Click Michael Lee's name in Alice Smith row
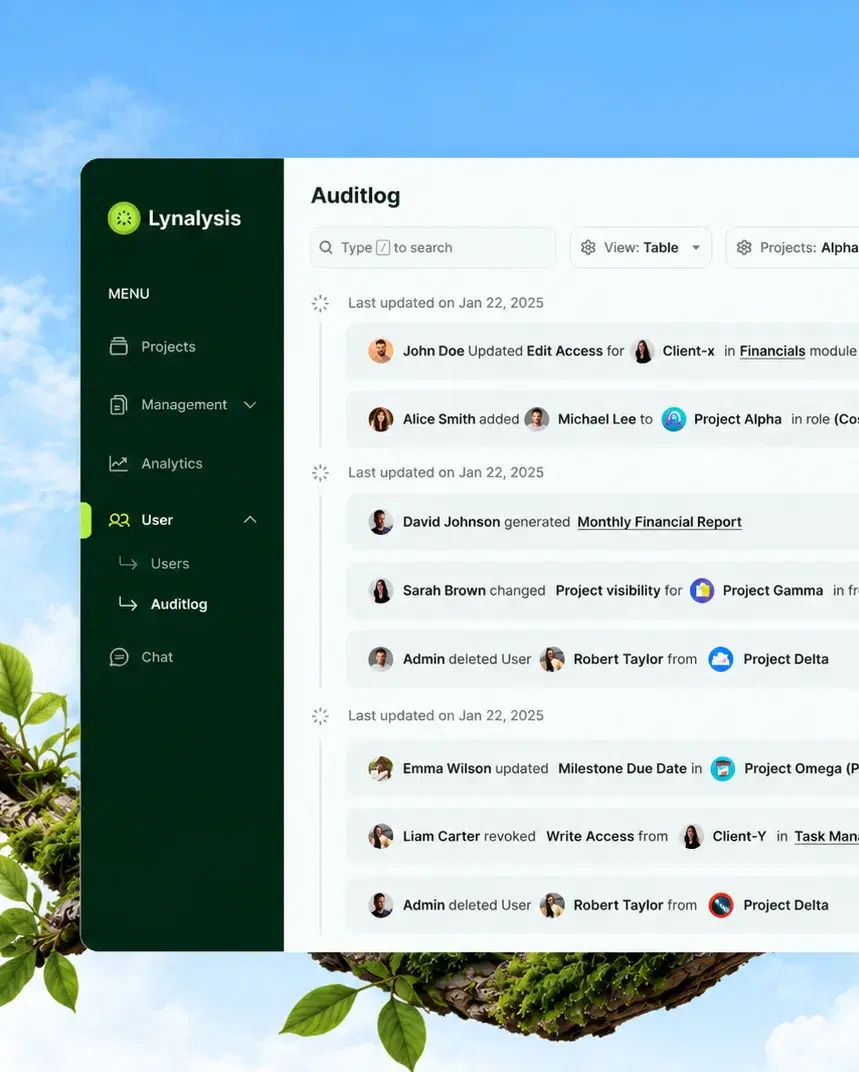The height and width of the screenshot is (1072, 859). pos(596,419)
